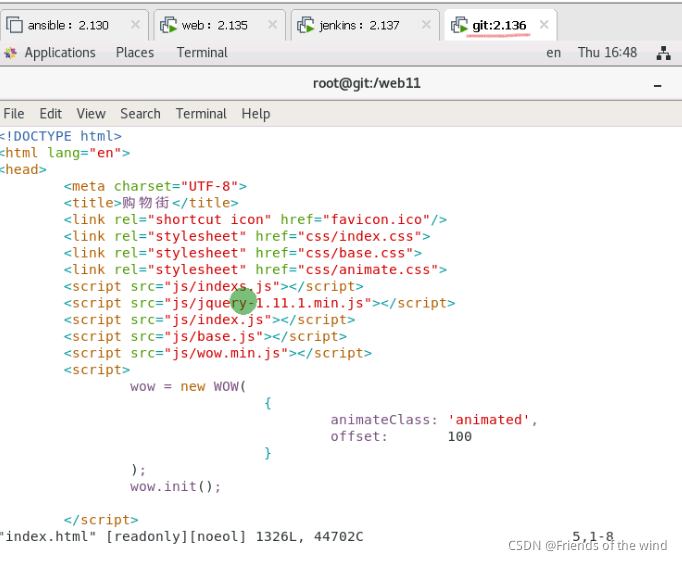Open the Search menu

coord(140,114)
